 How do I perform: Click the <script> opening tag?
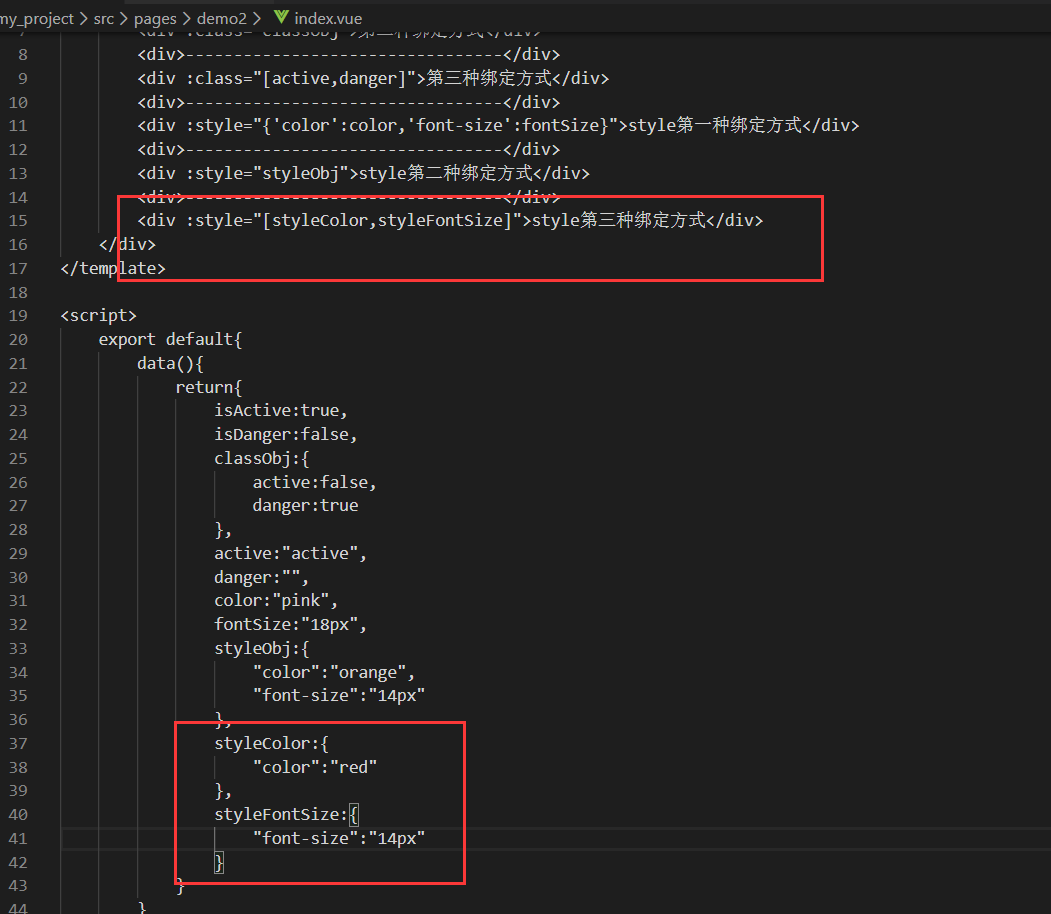(x=98, y=315)
